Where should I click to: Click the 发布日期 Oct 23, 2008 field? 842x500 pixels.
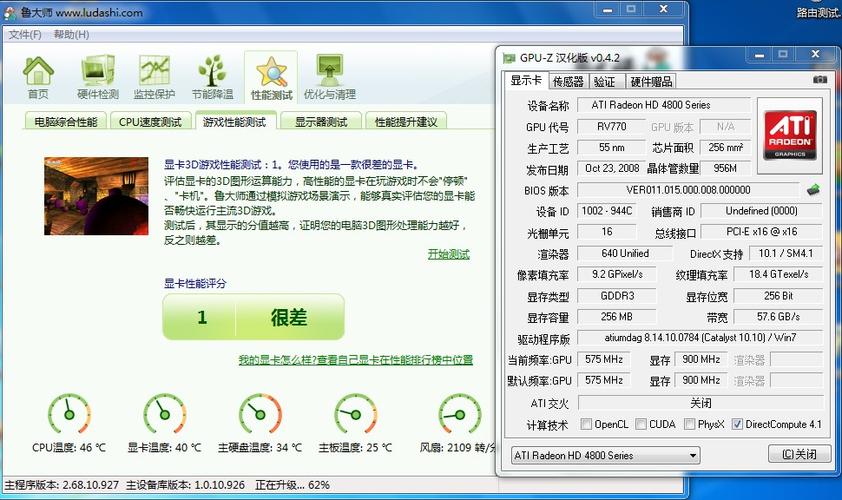point(611,169)
